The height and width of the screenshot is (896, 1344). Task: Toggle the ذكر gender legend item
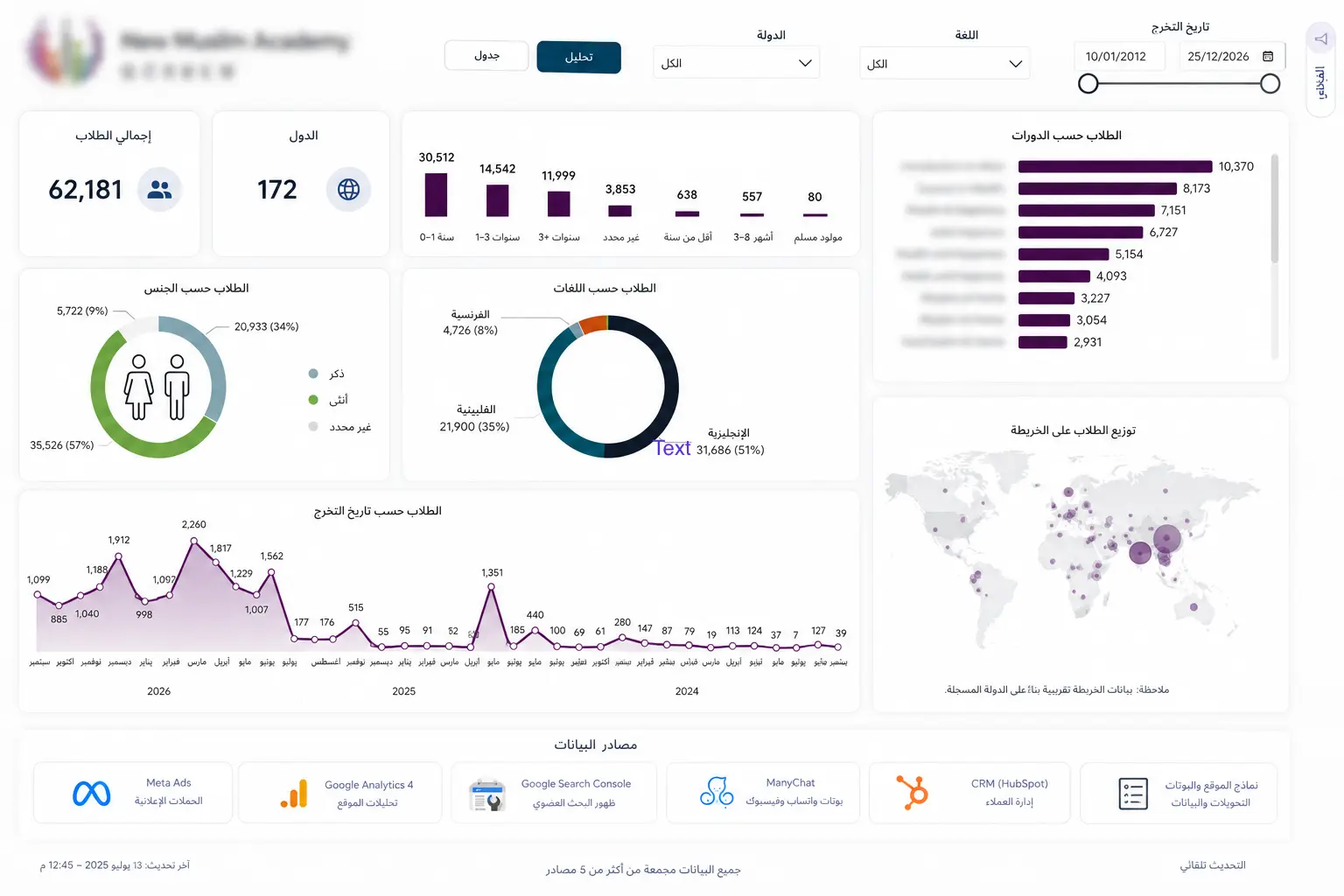click(x=327, y=374)
